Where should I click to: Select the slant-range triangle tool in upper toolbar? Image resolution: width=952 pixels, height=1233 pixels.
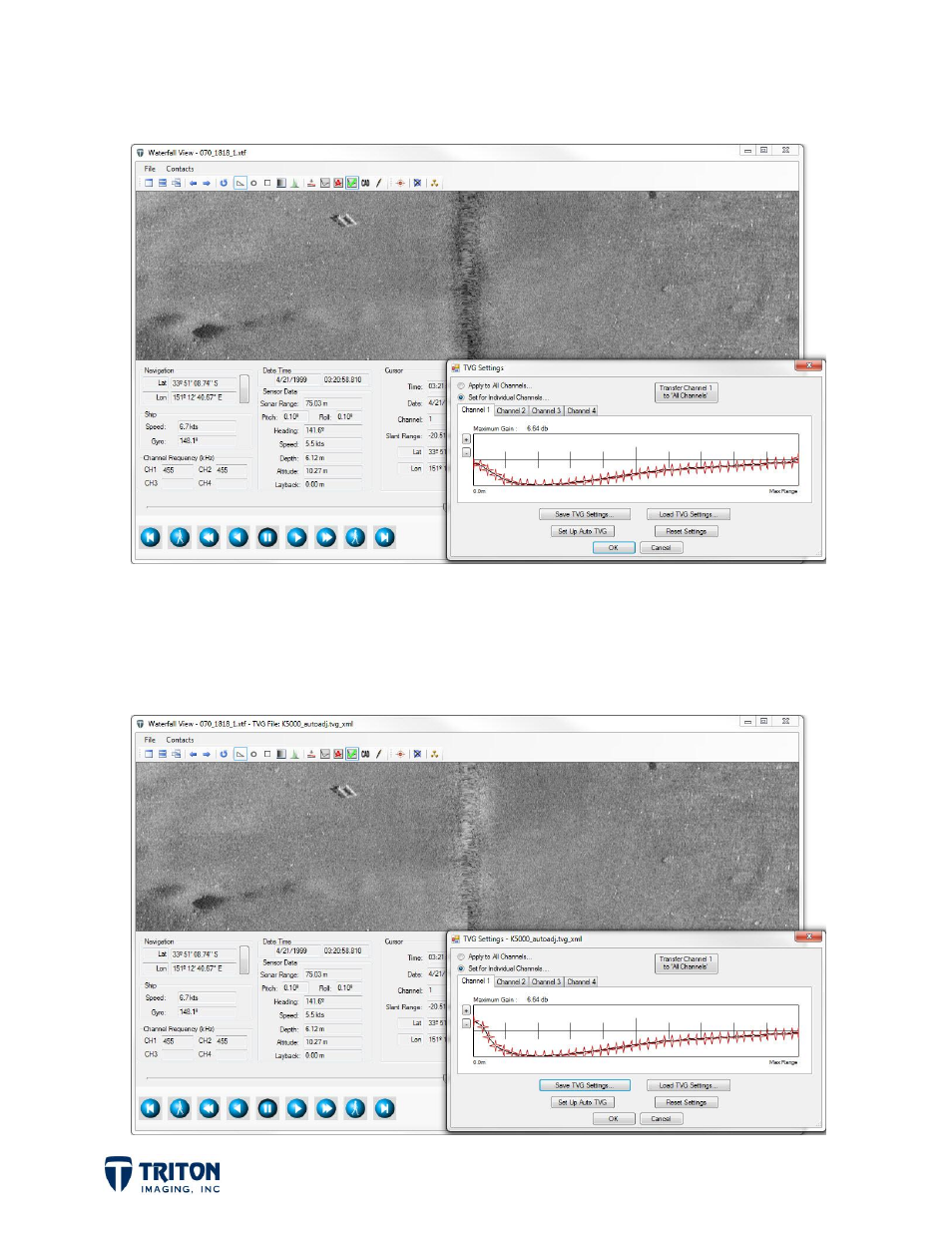240,183
